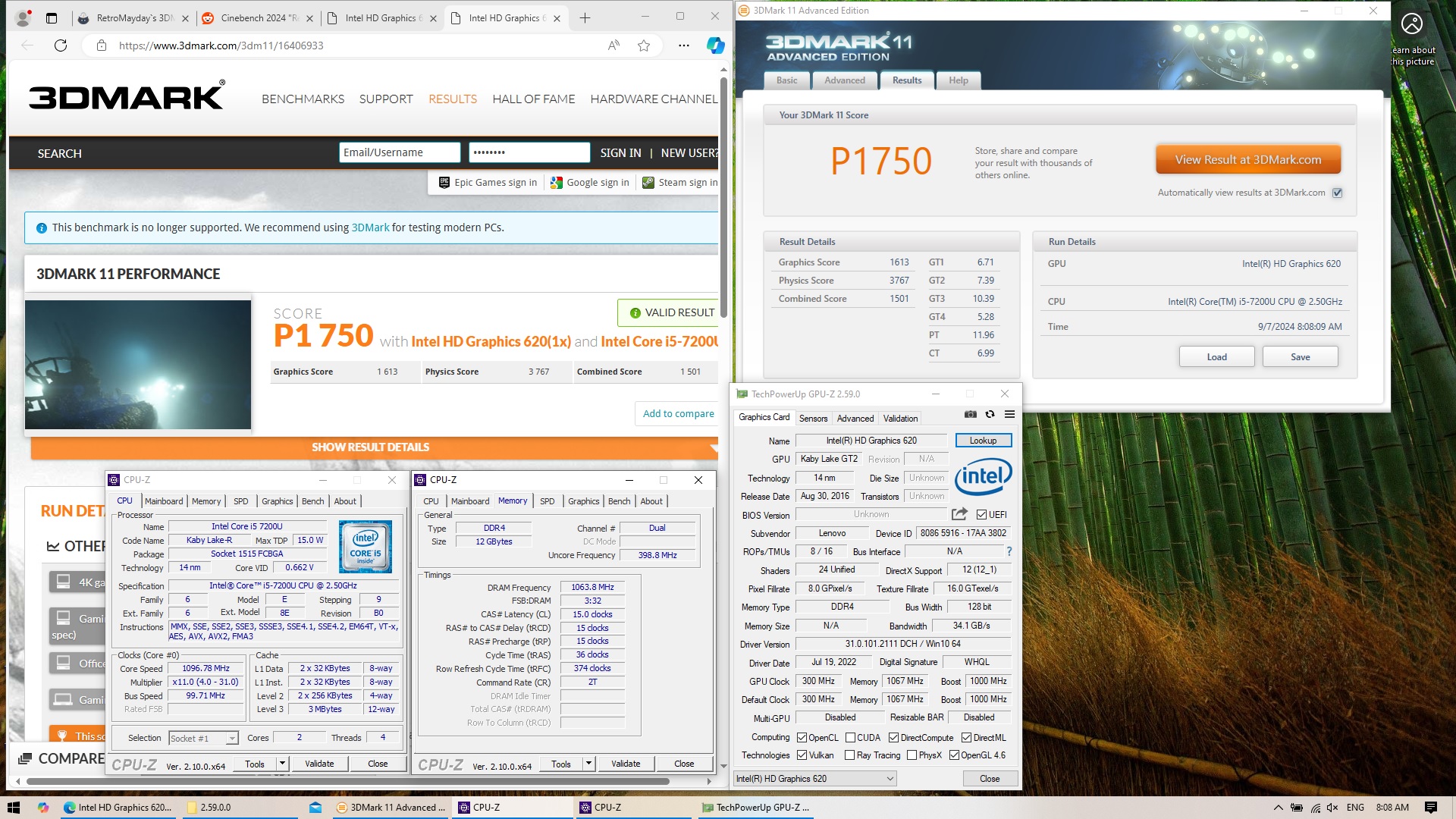Click the Edge profile avatar icon

coord(24,17)
